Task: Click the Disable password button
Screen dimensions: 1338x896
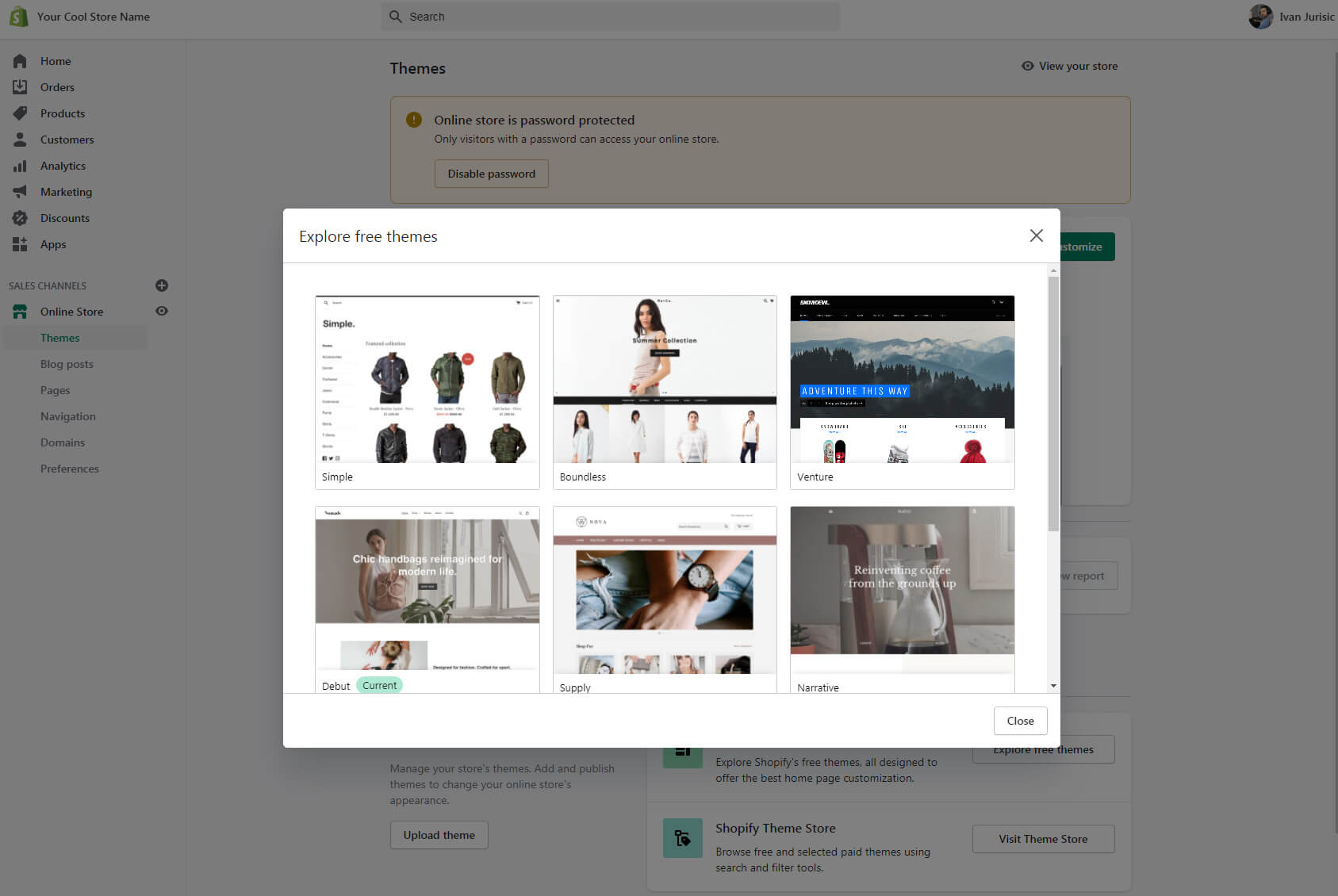Action: pos(491,174)
